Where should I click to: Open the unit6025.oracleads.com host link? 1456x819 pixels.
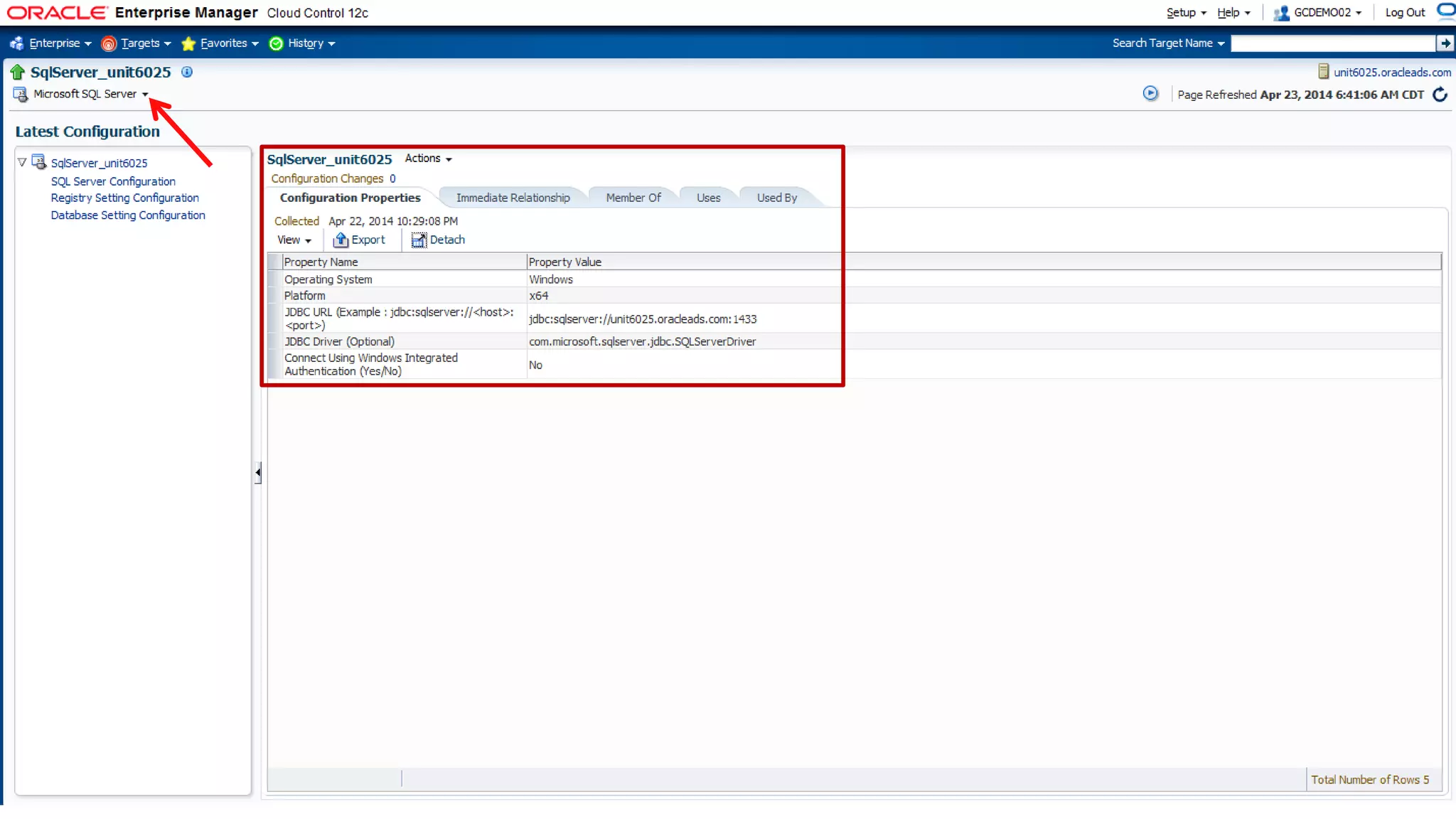[1392, 72]
